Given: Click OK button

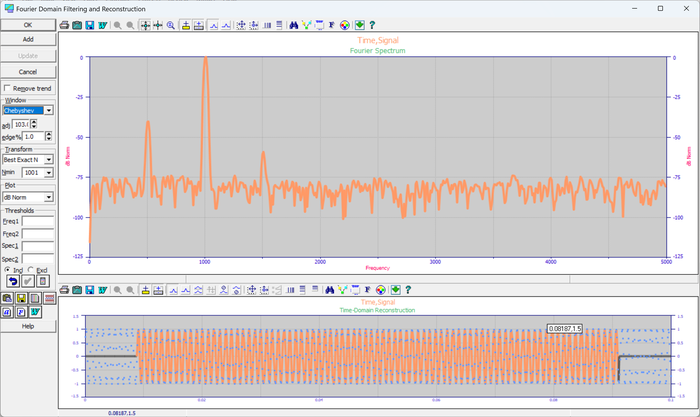Looking at the screenshot, I should 28,25.
